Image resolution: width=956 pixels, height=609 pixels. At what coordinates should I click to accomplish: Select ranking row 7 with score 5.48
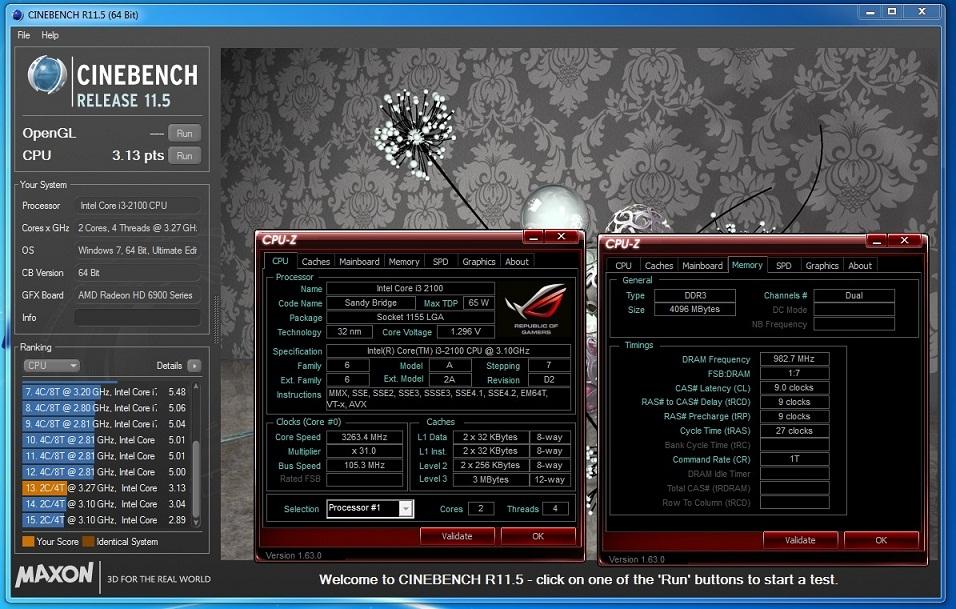[105, 392]
